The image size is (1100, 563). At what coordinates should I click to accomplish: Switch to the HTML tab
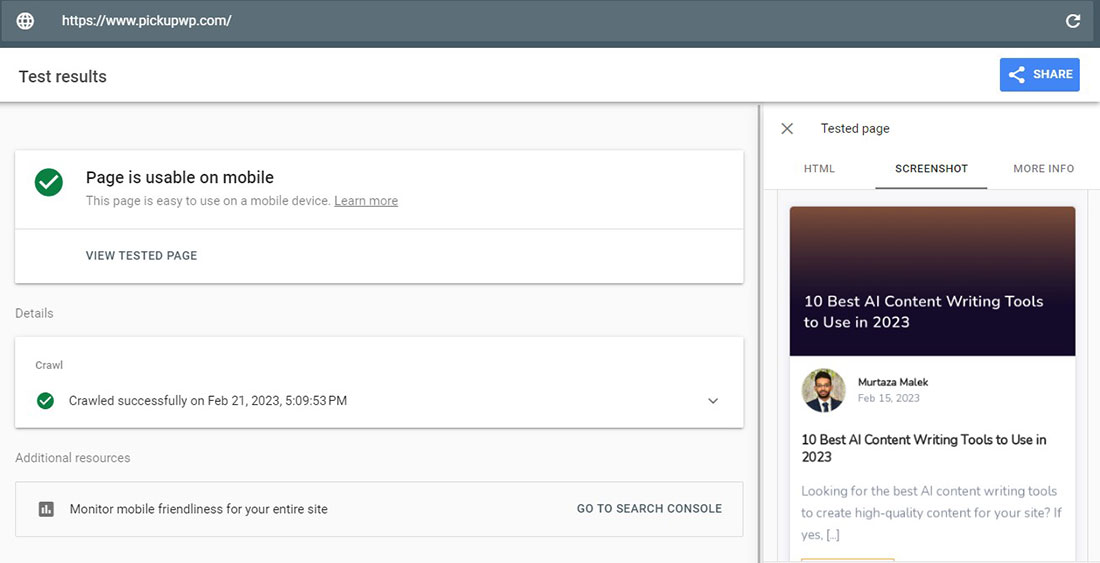tap(819, 169)
